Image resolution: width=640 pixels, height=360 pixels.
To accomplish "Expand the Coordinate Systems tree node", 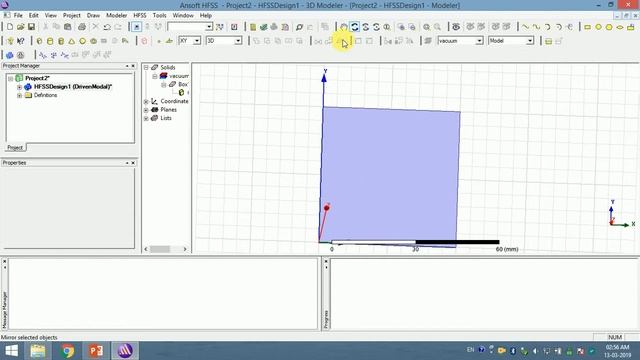I will point(146,101).
